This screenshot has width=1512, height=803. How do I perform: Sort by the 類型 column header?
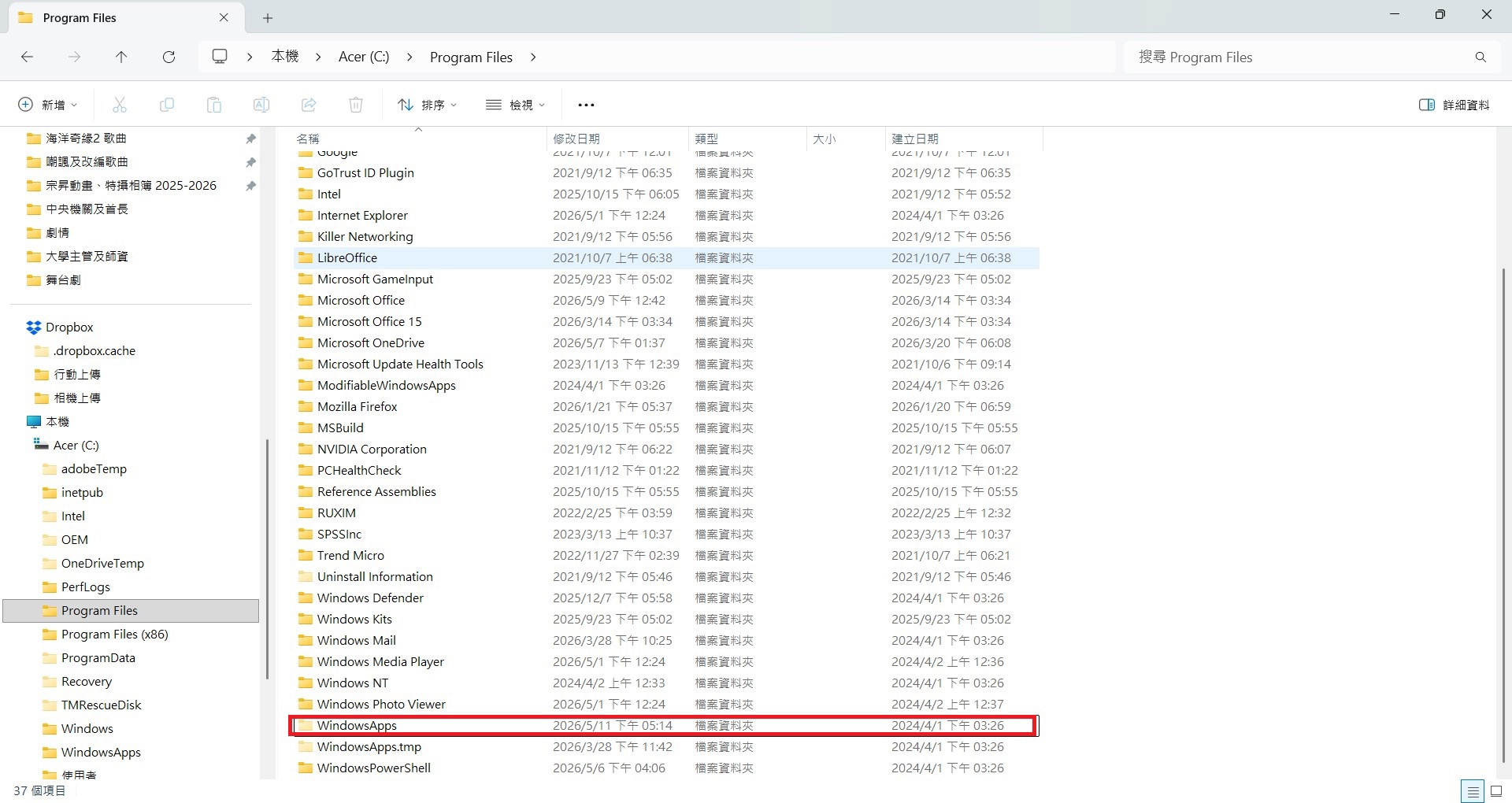click(747, 139)
